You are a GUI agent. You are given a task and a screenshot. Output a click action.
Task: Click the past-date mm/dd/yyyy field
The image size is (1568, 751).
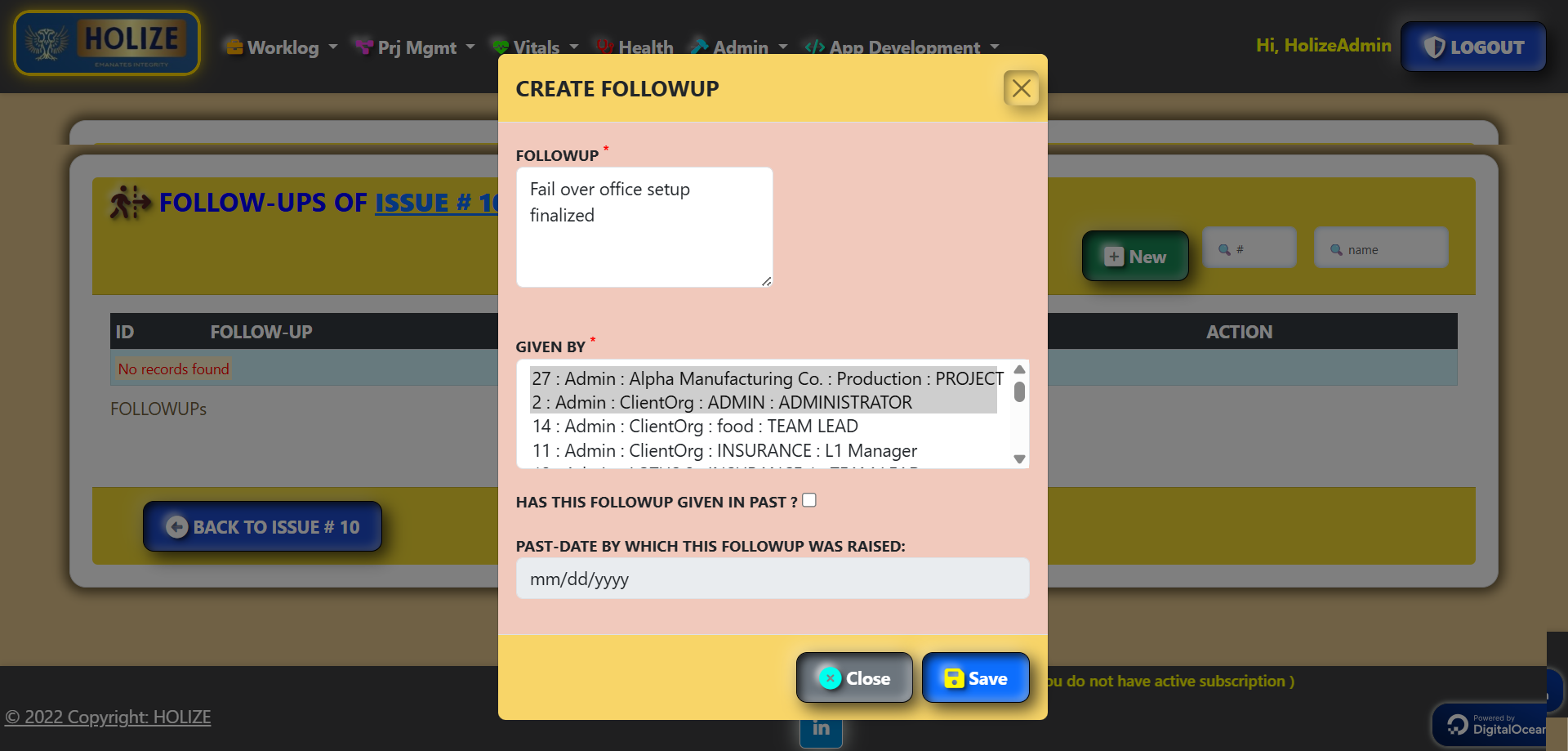pyautogui.click(x=772, y=579)
